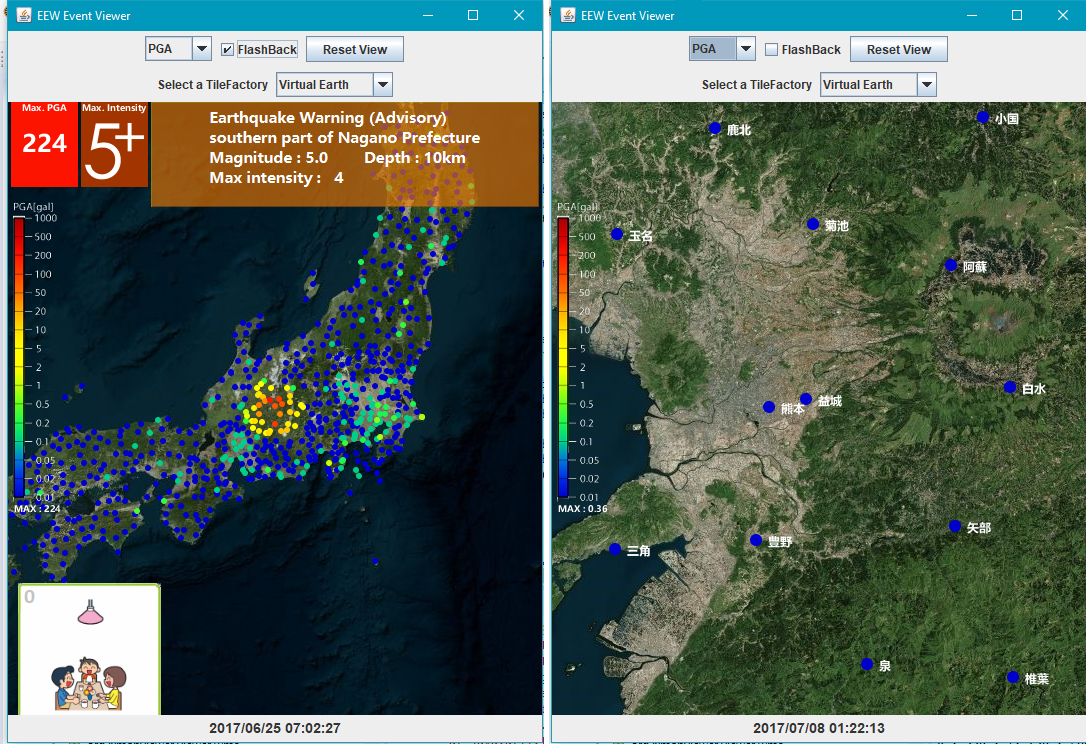This screenshot has width=1088, height=744.
Task: Click the 三角 station blue dot
Action: [x=615, y=549]
